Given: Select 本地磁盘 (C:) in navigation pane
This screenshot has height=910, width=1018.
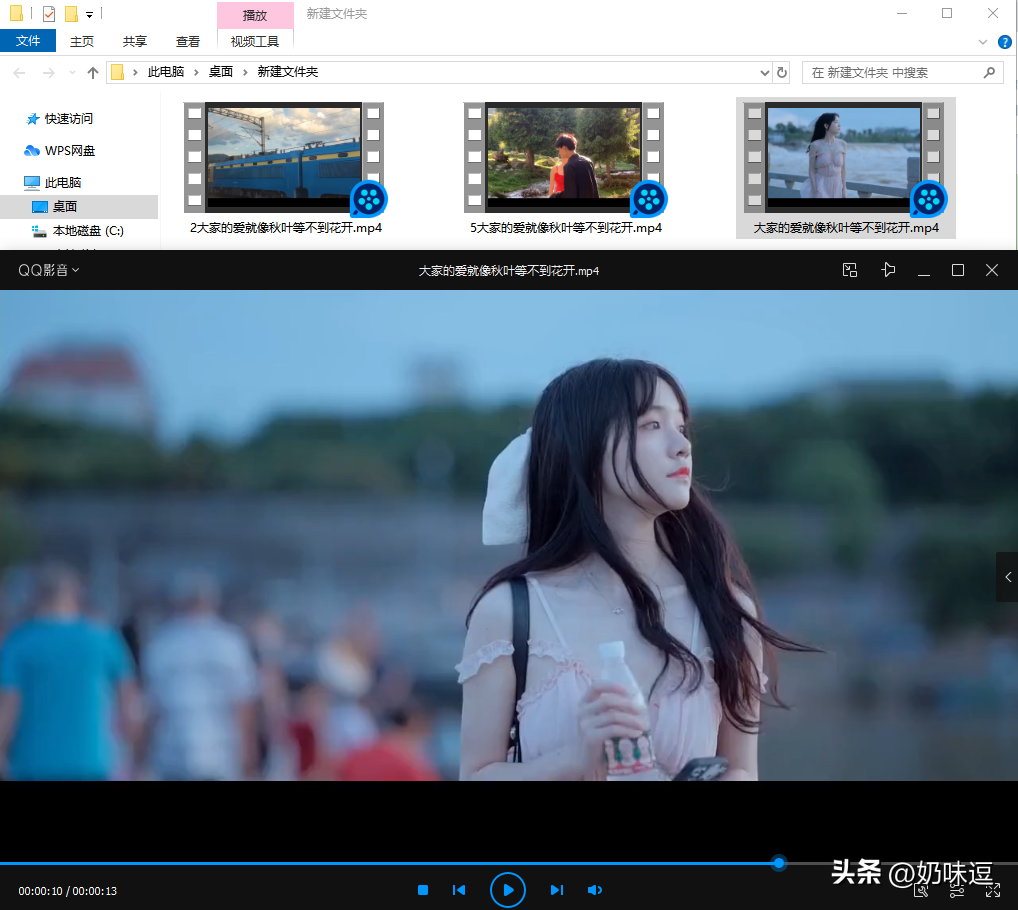Looking at the screenshot, I should (78, 230).
